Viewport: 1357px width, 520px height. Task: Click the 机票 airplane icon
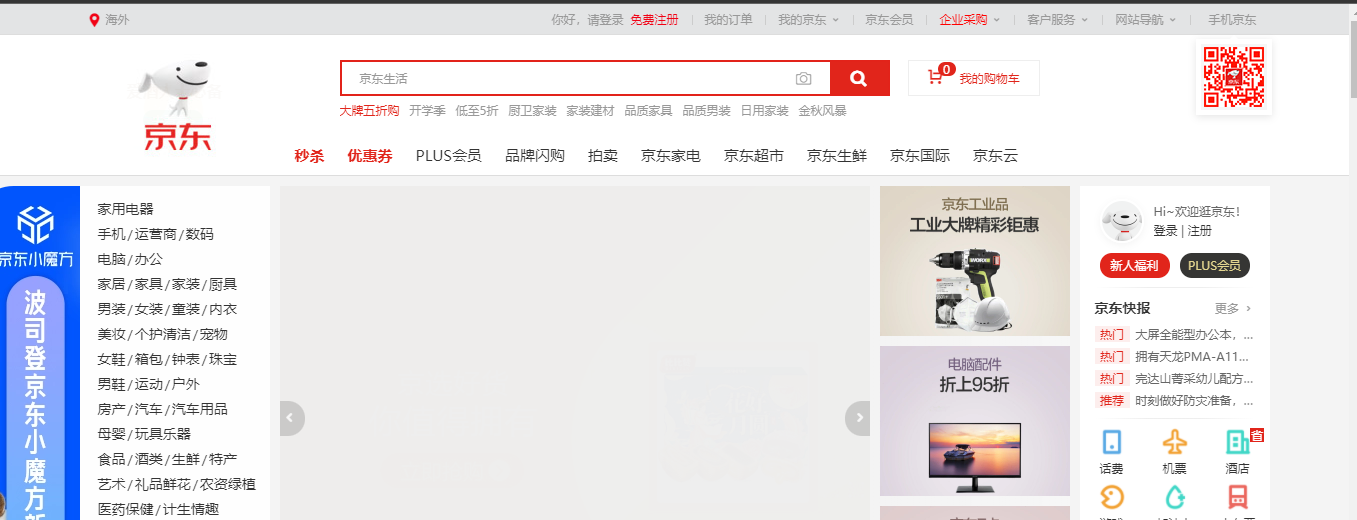[1174, 442]
